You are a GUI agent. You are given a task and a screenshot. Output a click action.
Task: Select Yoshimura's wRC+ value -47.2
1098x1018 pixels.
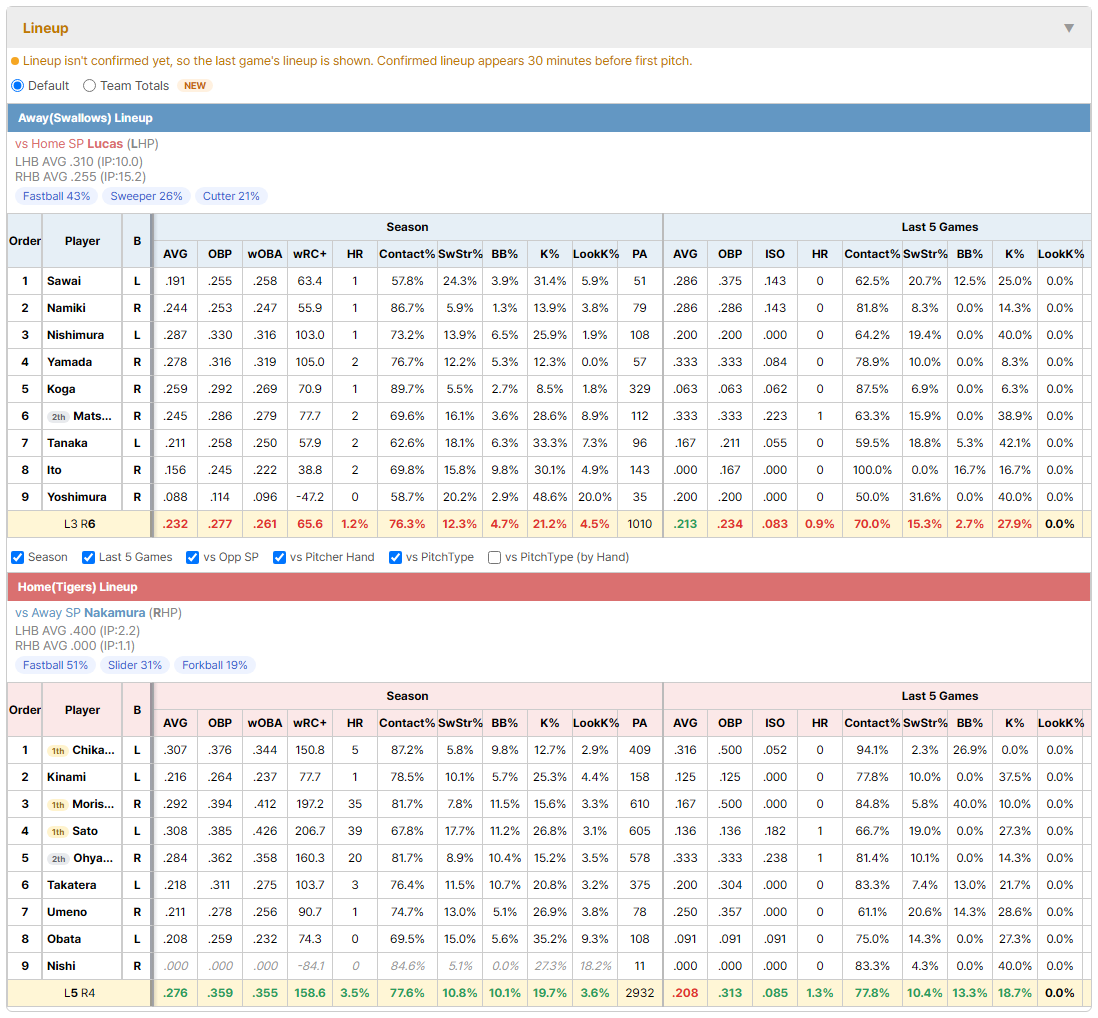click(310, 497)
